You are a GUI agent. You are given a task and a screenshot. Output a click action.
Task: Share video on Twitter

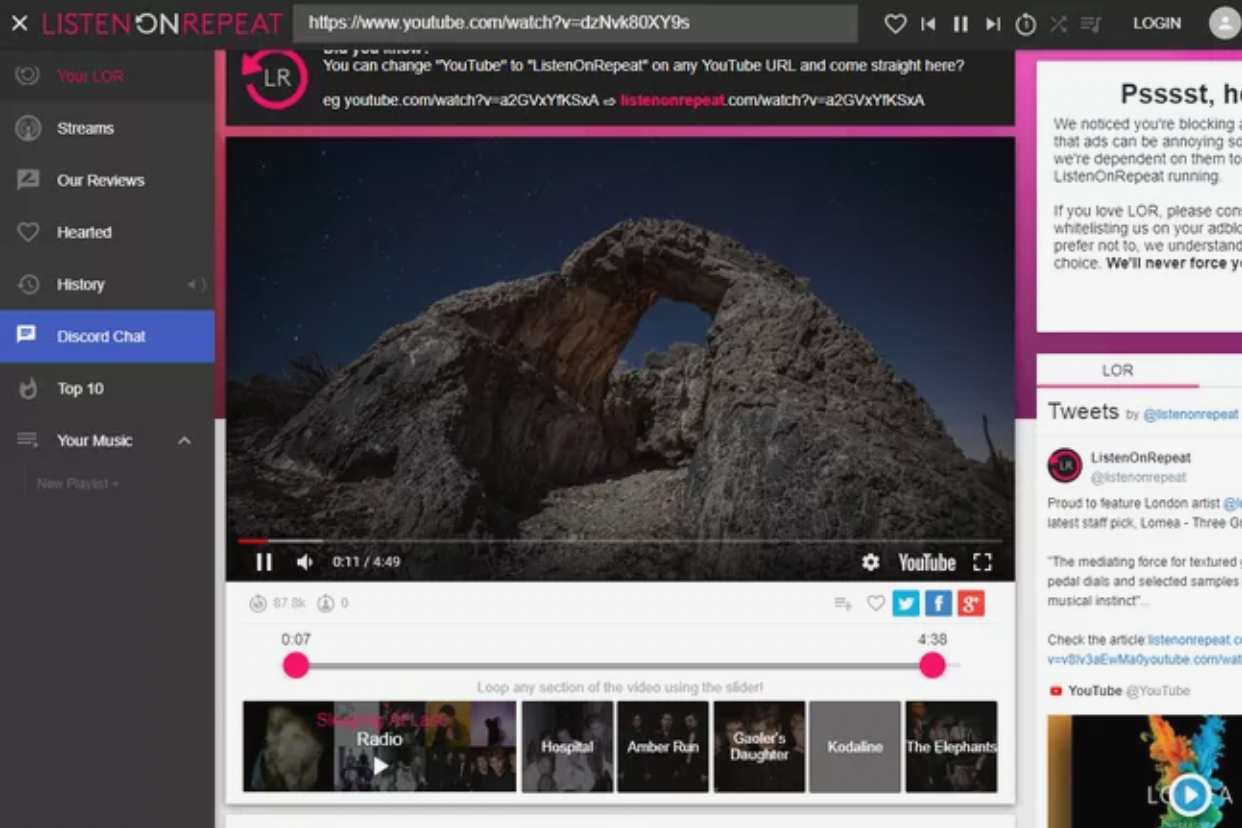click(906, 603)
